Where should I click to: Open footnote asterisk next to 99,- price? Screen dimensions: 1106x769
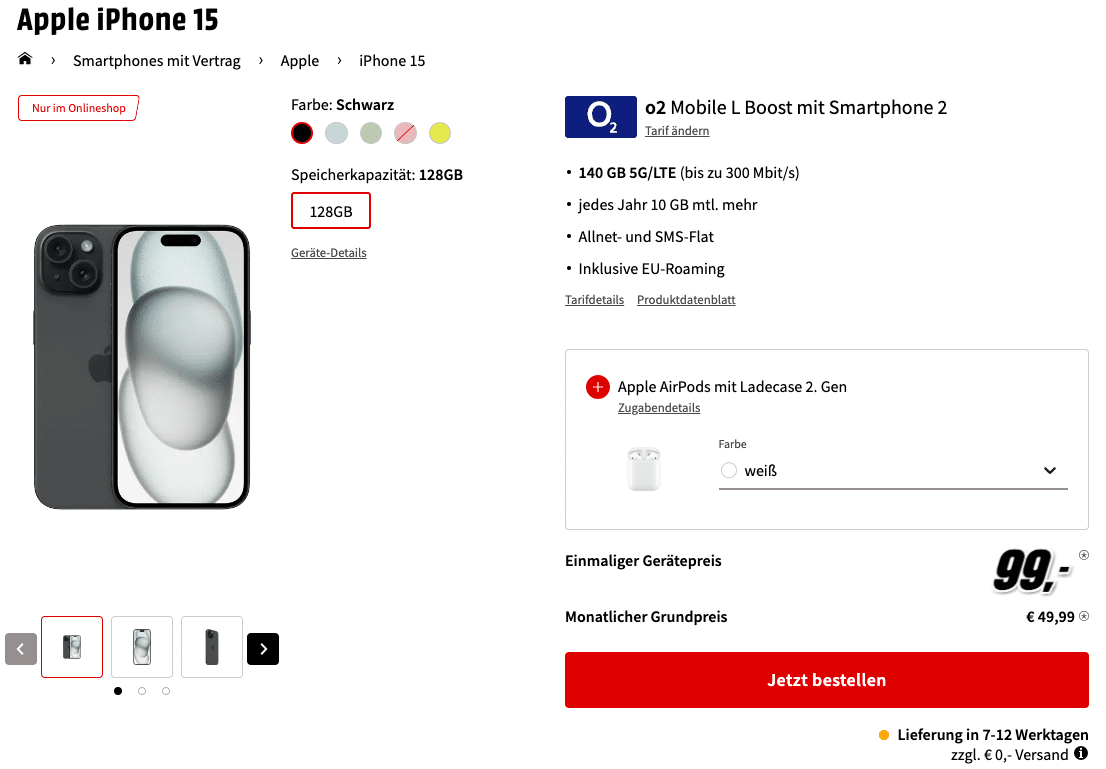coord(1084,555)
